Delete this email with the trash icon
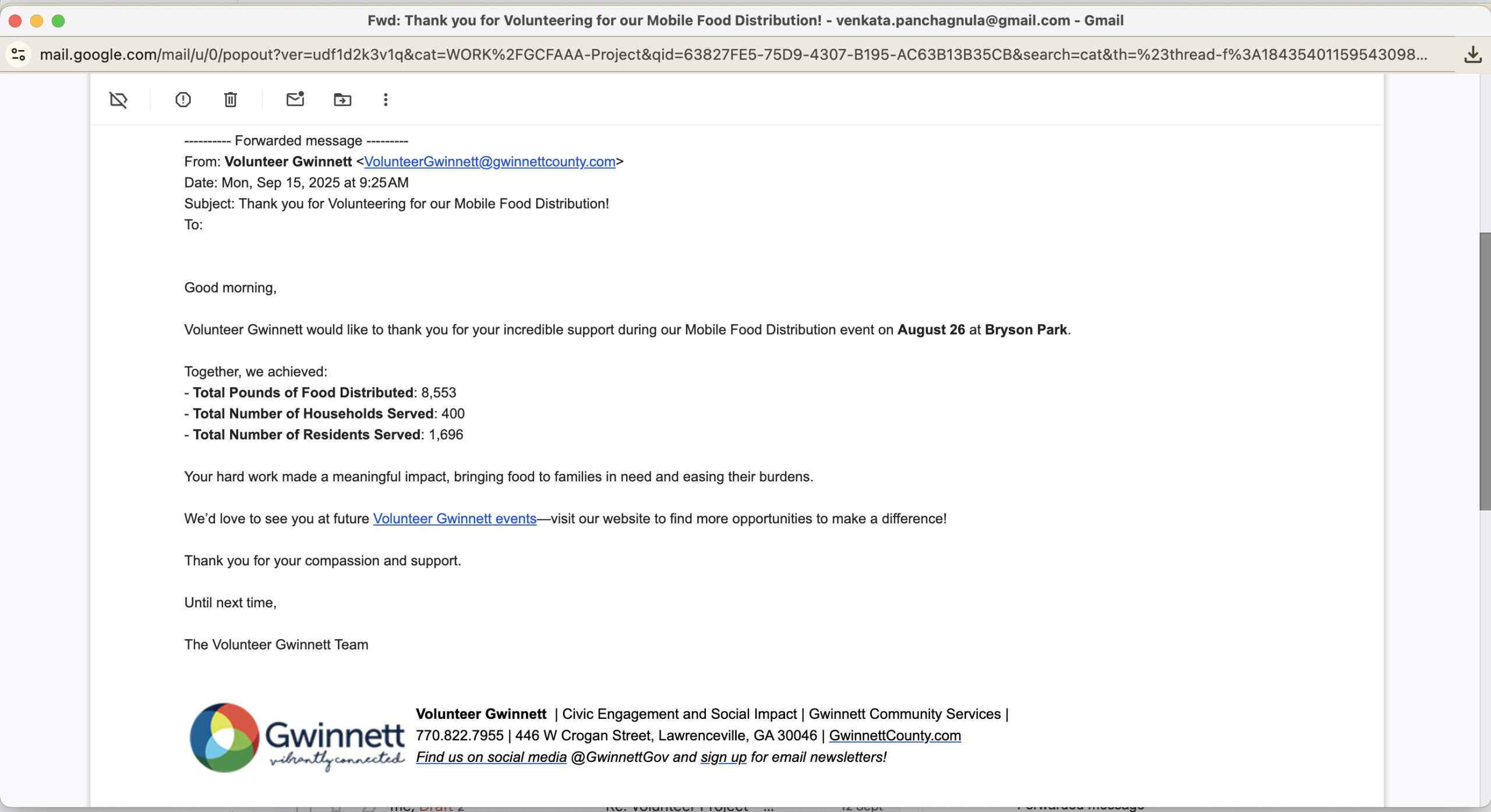1491x812 pixels. coord(231,100)
